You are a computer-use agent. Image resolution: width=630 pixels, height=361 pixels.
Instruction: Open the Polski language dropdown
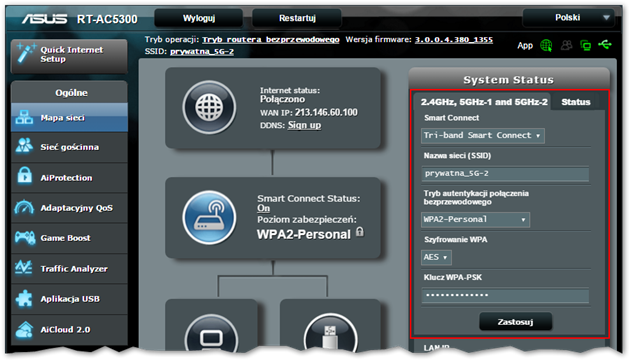[568, 18]
